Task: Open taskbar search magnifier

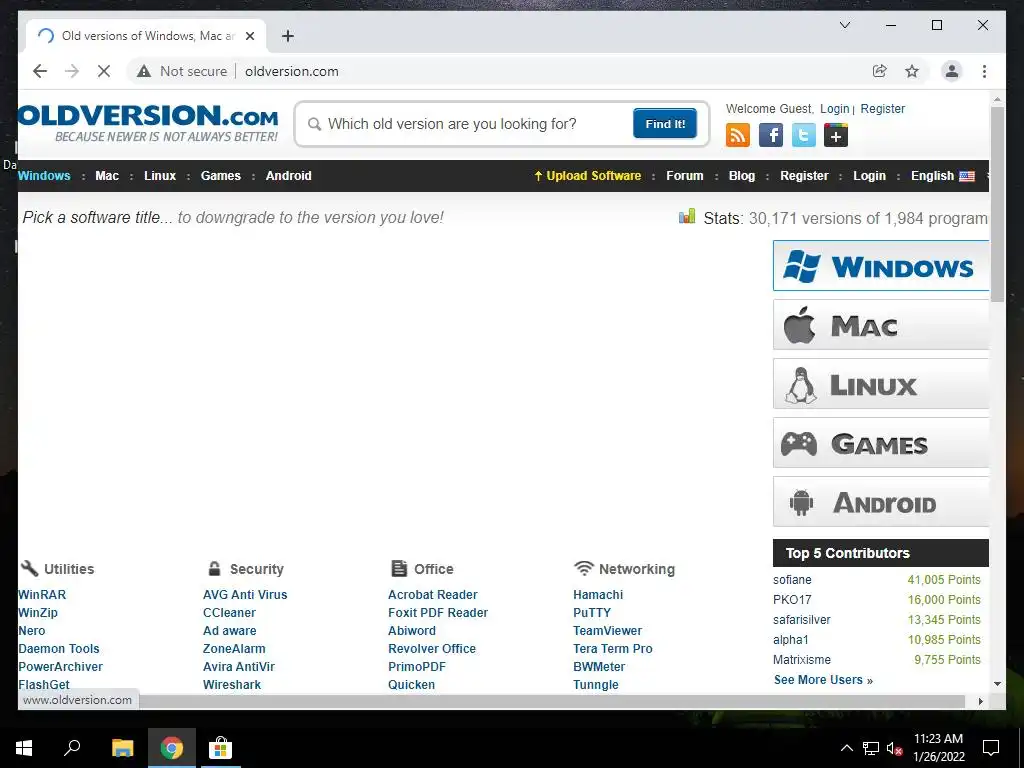Action: click(x=72, y=748)
